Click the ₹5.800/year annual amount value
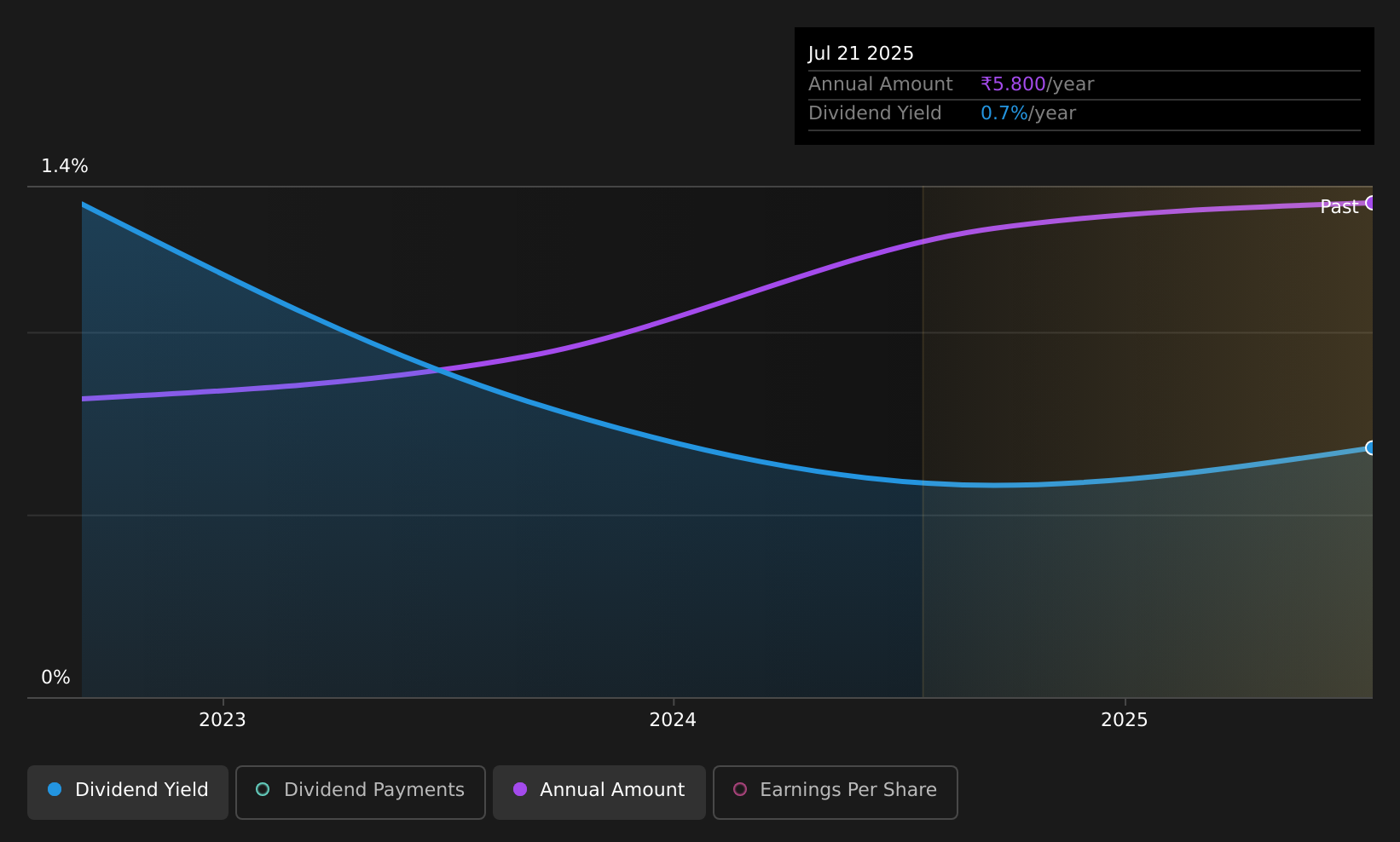This screenshot has height=842, width=1400. point(1037,84)
